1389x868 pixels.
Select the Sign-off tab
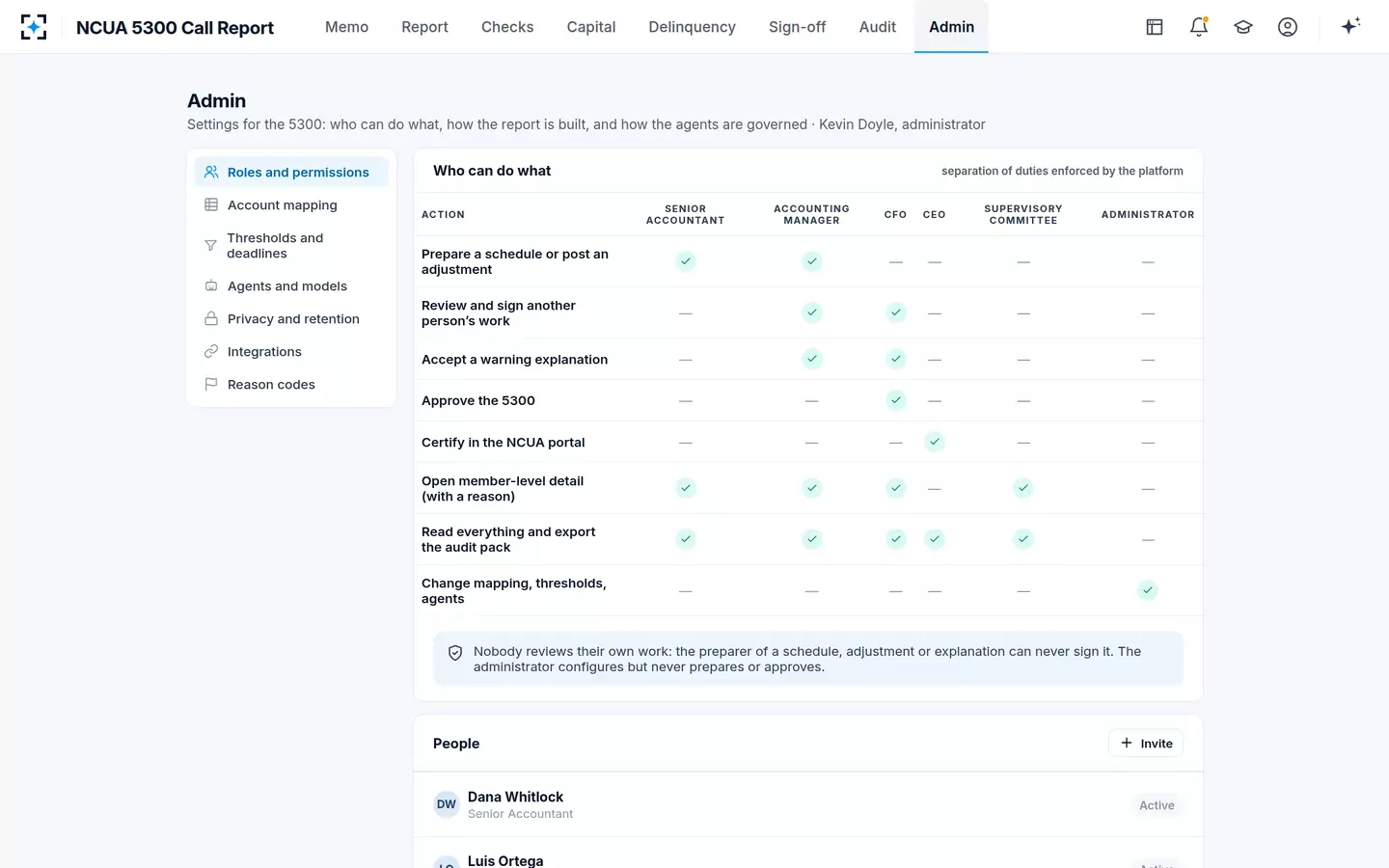tap(798, 27)
